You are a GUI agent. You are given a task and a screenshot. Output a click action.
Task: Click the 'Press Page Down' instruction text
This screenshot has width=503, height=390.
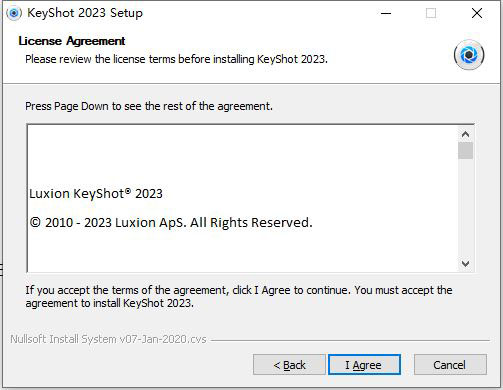[x=149, y=106]
